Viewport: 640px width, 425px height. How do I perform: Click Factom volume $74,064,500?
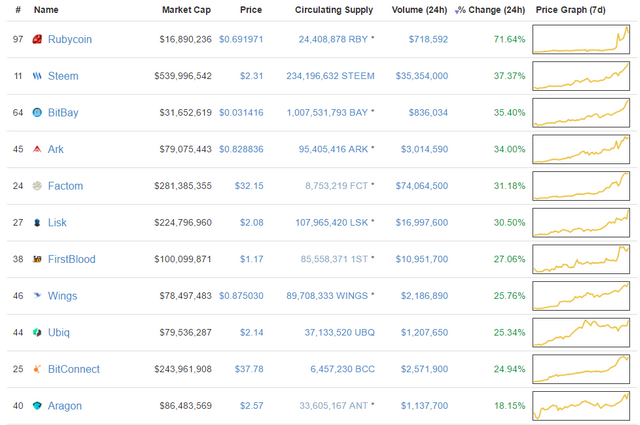(422, 186)
